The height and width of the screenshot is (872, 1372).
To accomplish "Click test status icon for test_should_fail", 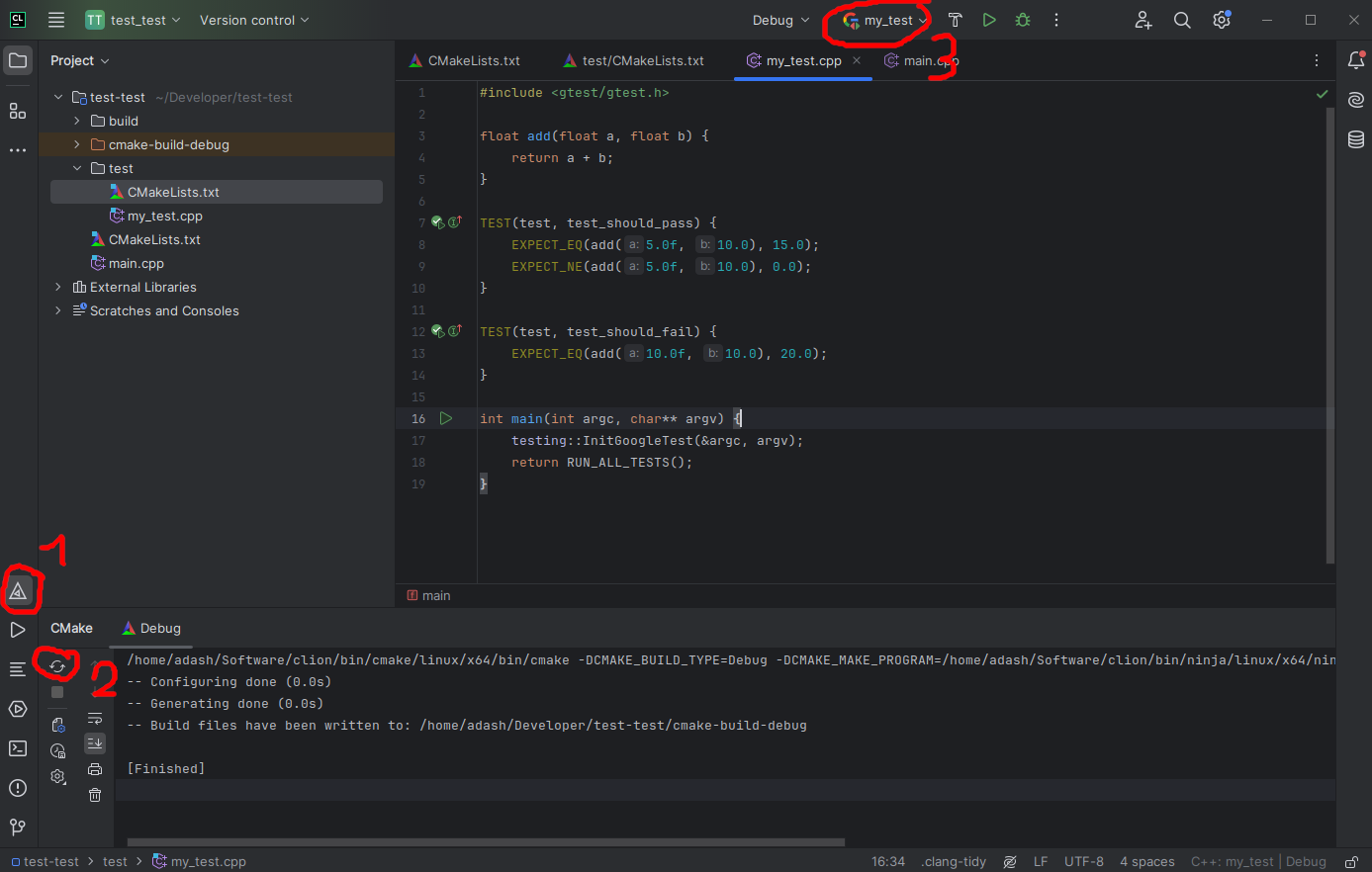I will tap(437, 331).
